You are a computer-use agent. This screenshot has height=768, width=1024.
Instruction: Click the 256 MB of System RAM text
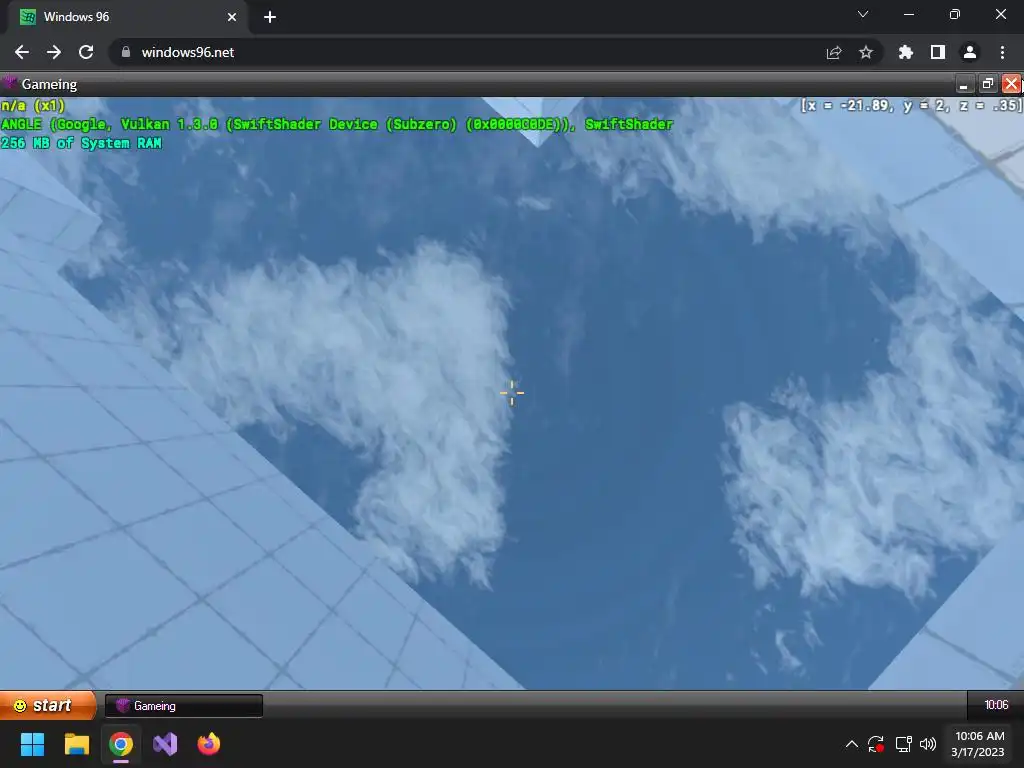[81, 143]
